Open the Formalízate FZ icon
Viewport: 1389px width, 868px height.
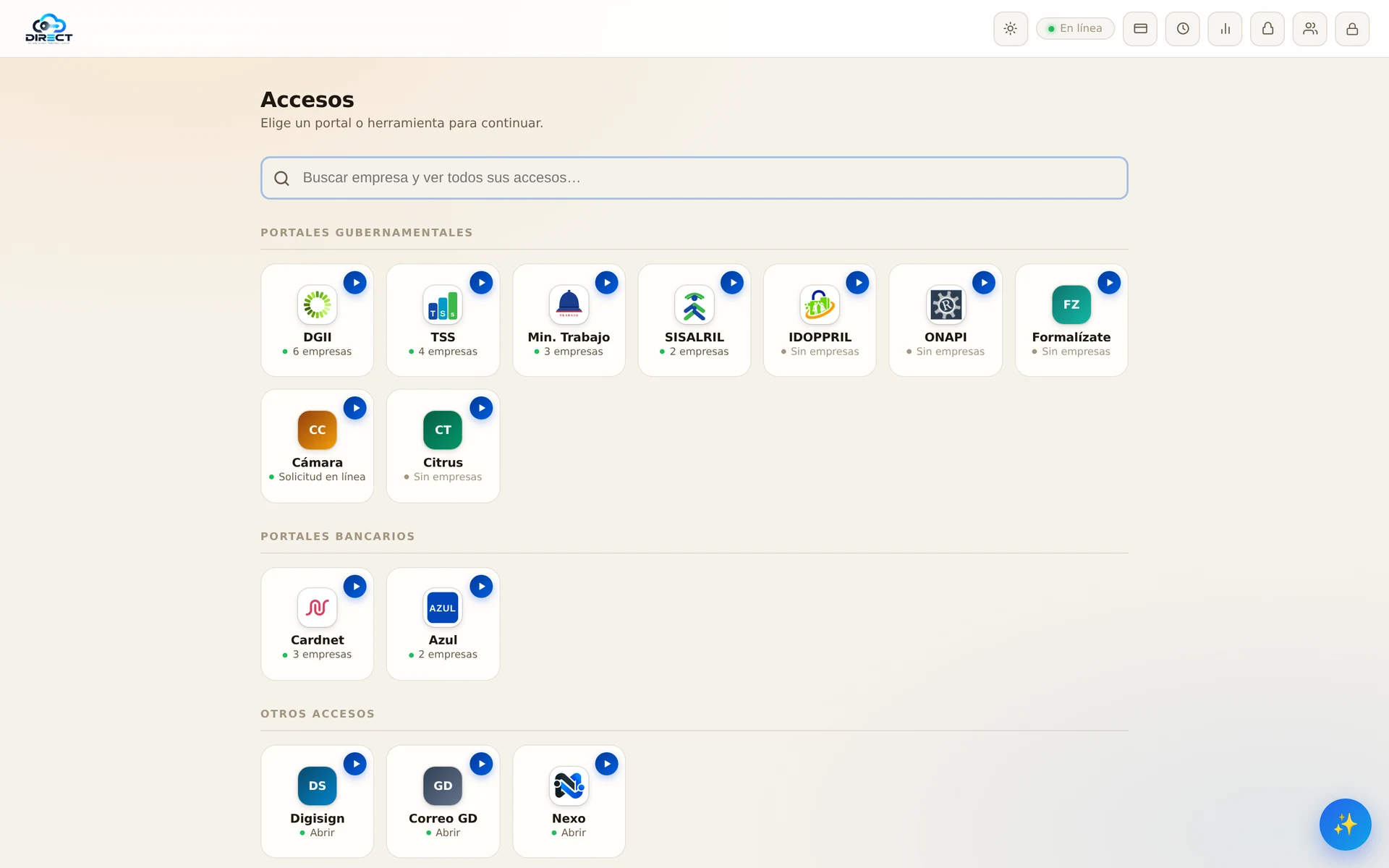coord(1071,305)
